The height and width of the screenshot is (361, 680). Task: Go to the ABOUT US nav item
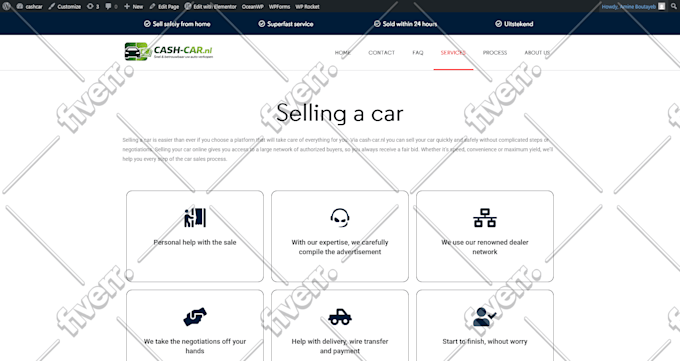coord(537,53)
